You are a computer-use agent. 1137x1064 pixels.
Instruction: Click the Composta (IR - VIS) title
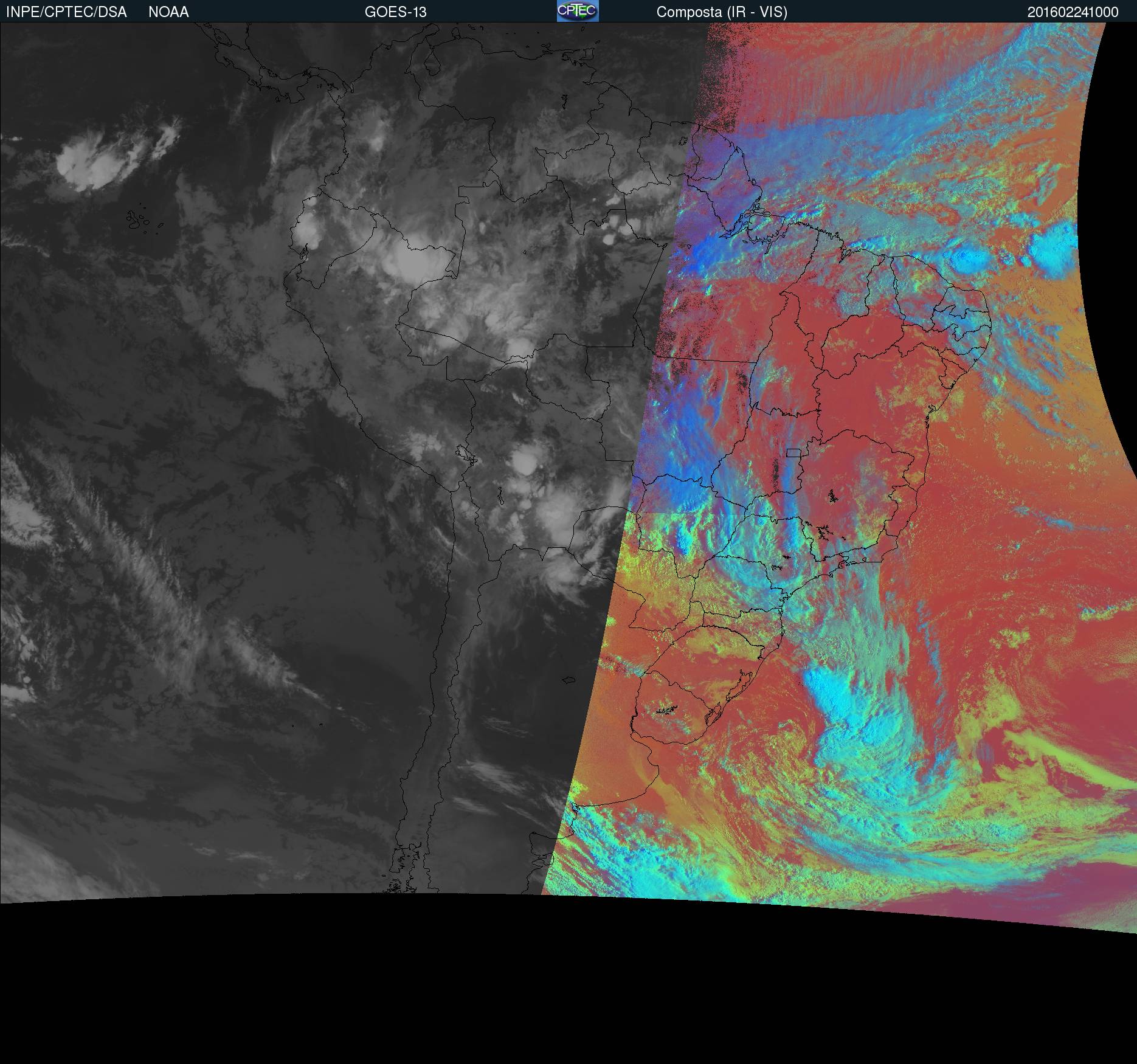[722, 12]
